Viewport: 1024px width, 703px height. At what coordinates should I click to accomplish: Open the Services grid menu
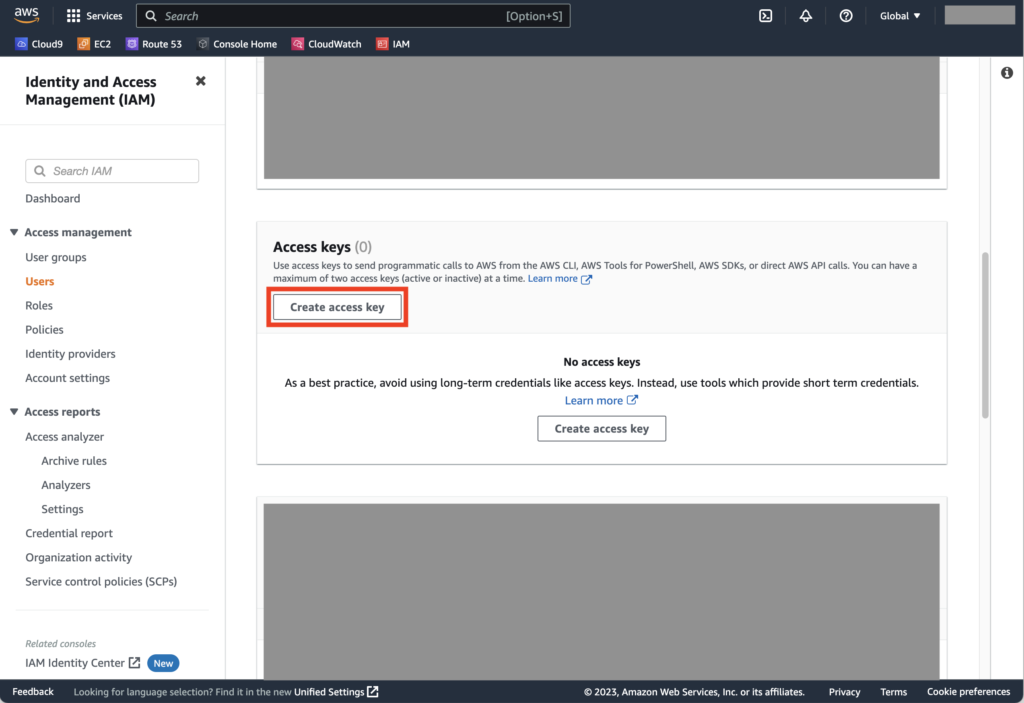pyautogui.click(x=95, y=16)
